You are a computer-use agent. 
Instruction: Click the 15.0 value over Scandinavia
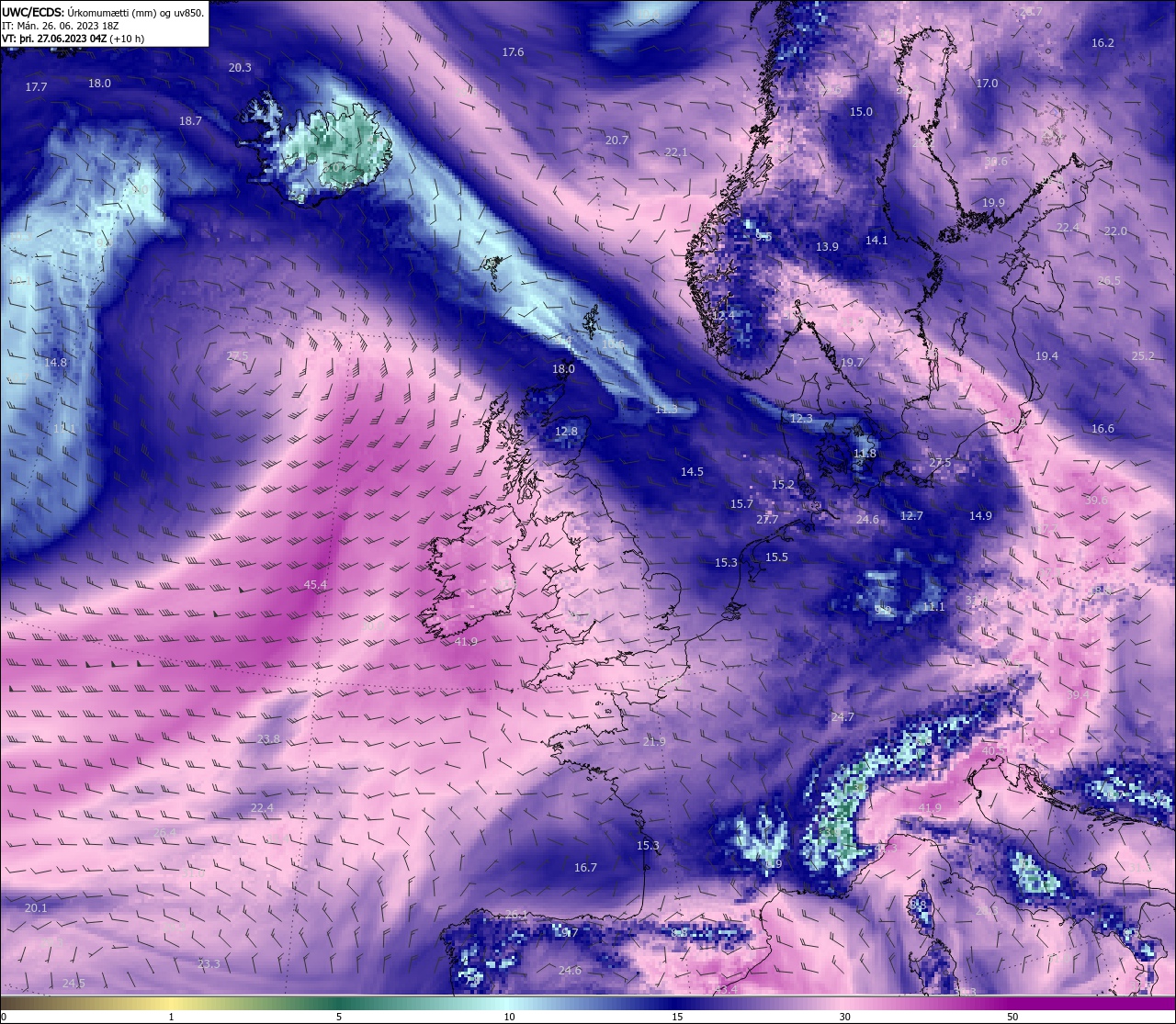click(861, 112)
